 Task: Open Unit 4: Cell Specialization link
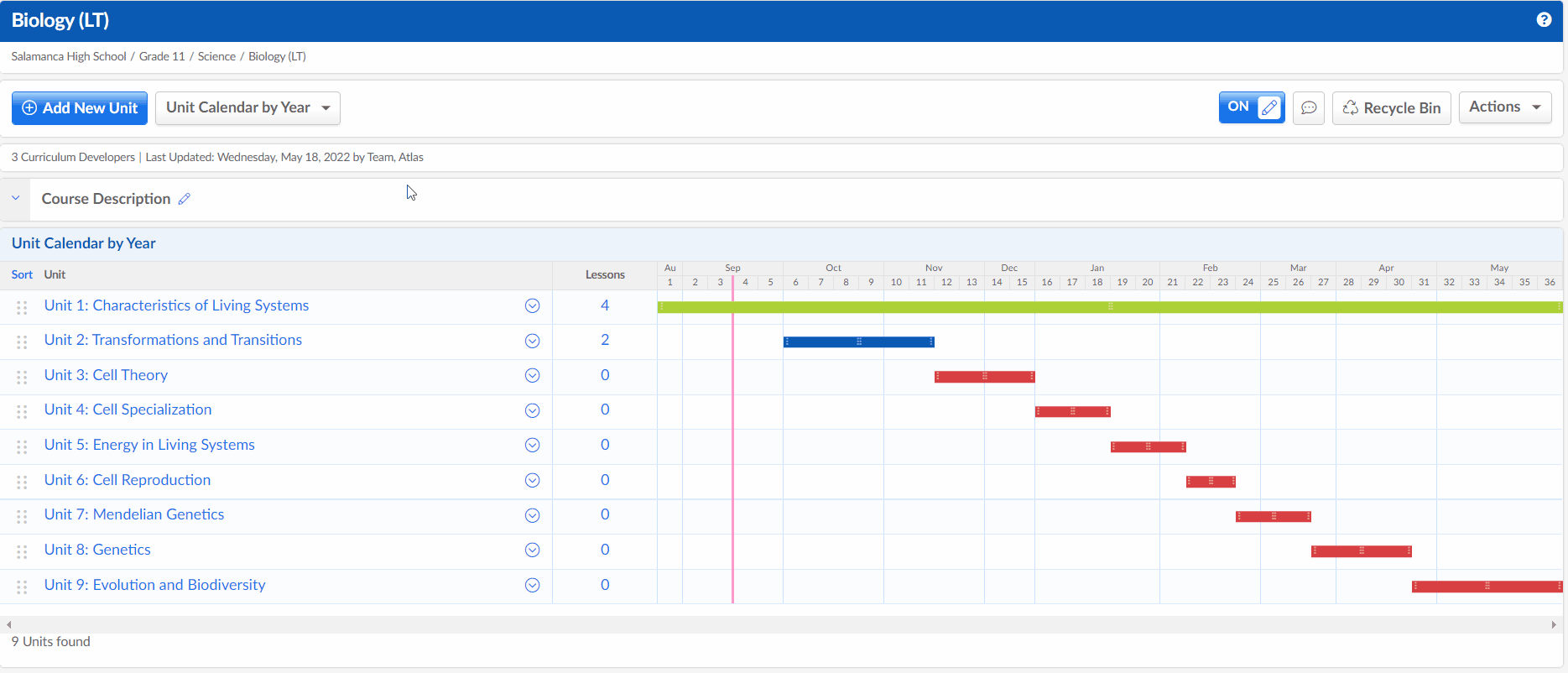click(128, 410)
